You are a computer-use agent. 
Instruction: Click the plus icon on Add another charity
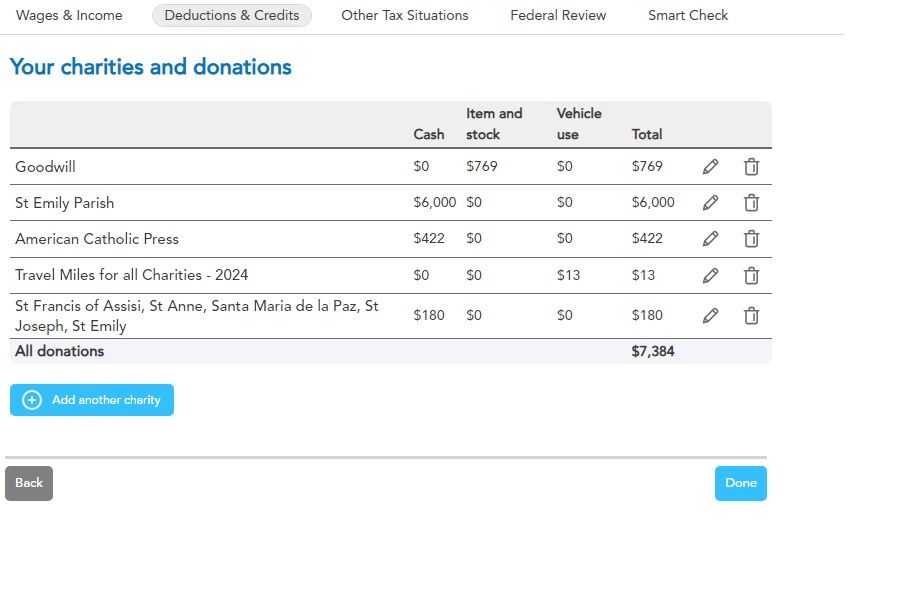(30, 399)
